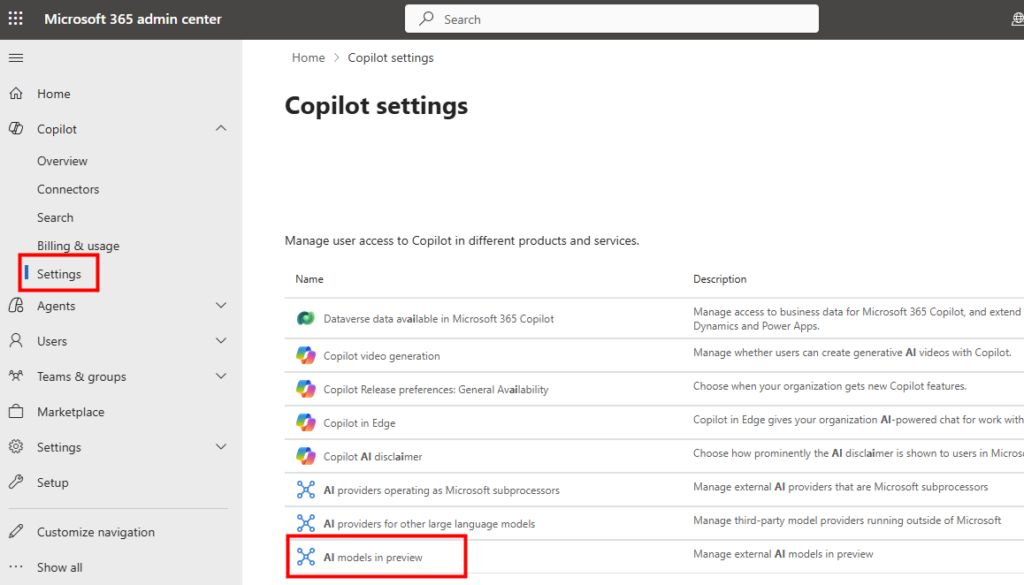The image size is (1024, 585).
Task: Click the Name column header
Action: coord(309,279)
